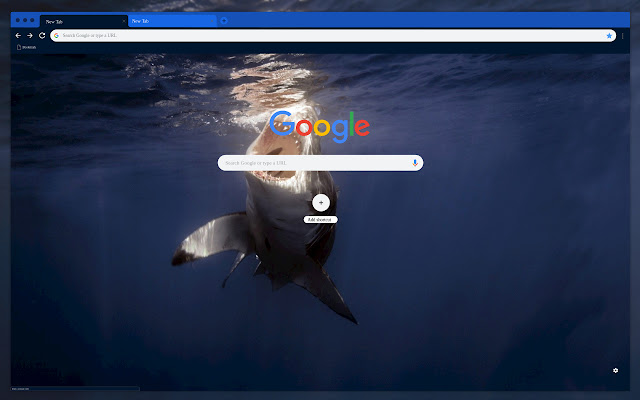Screen dimensions: 640x400
Task: Click the center Google search box
Action: tap(320, 163)
